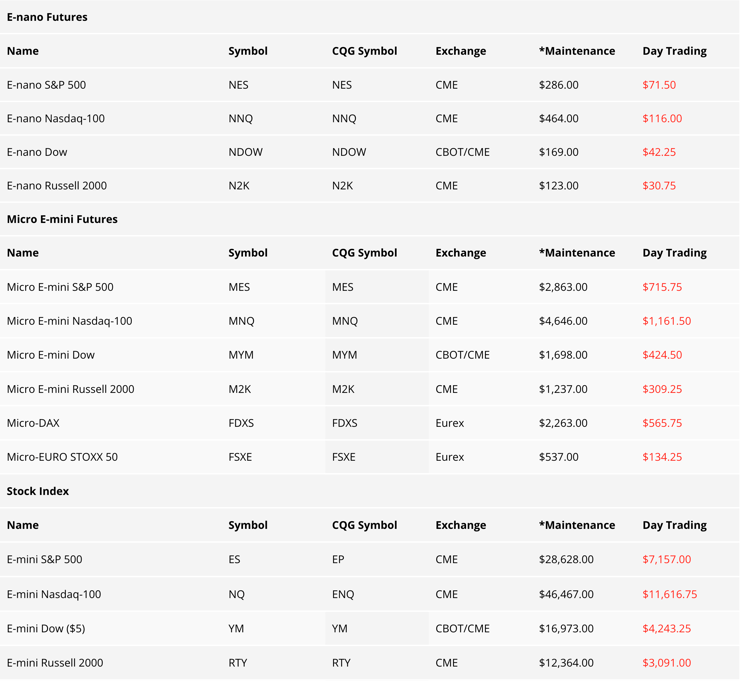Select the $286.00 maintenance value
The image size is (740, 681).
pos(558,85)
